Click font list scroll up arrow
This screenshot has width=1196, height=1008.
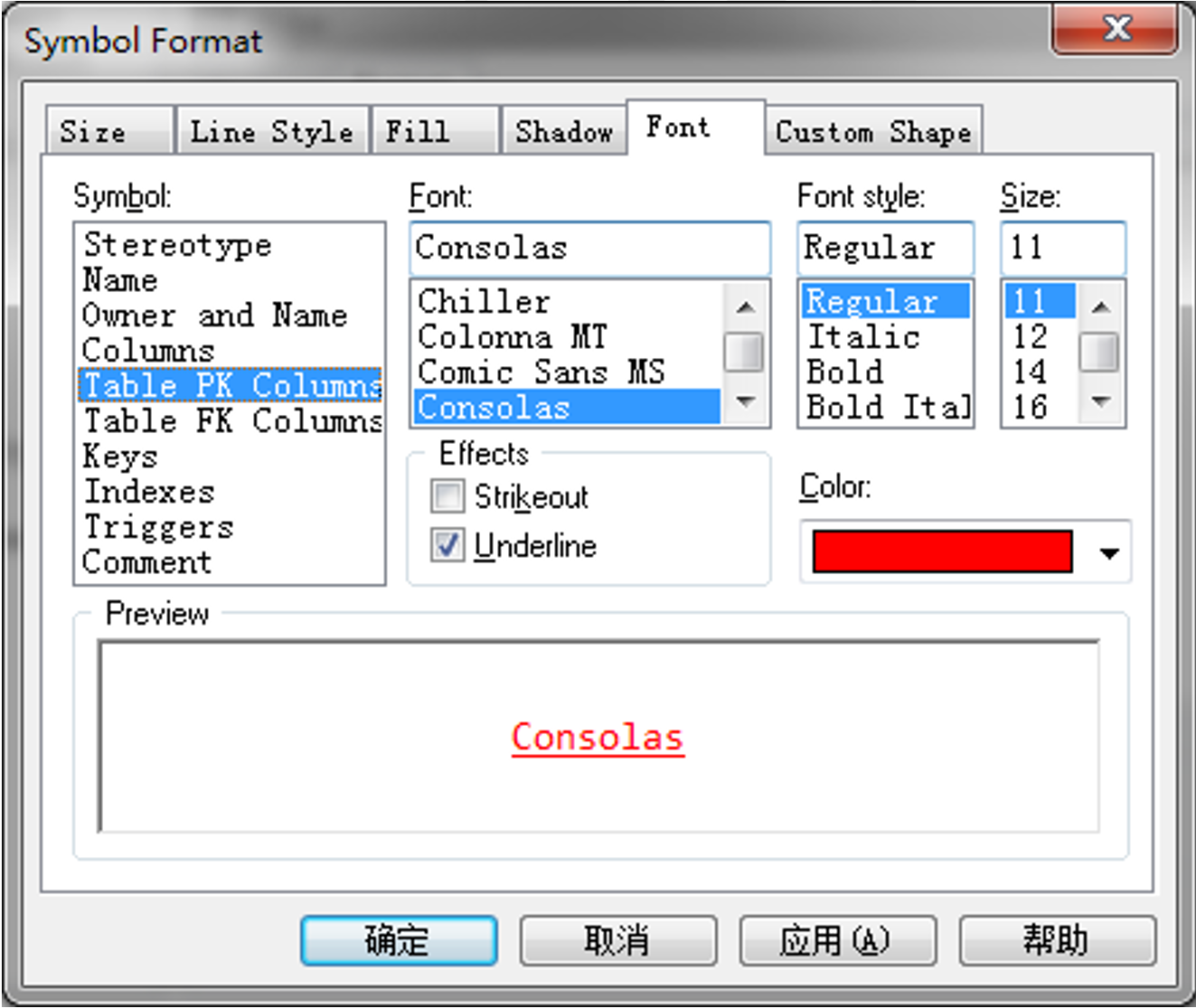tap(745, 307)
